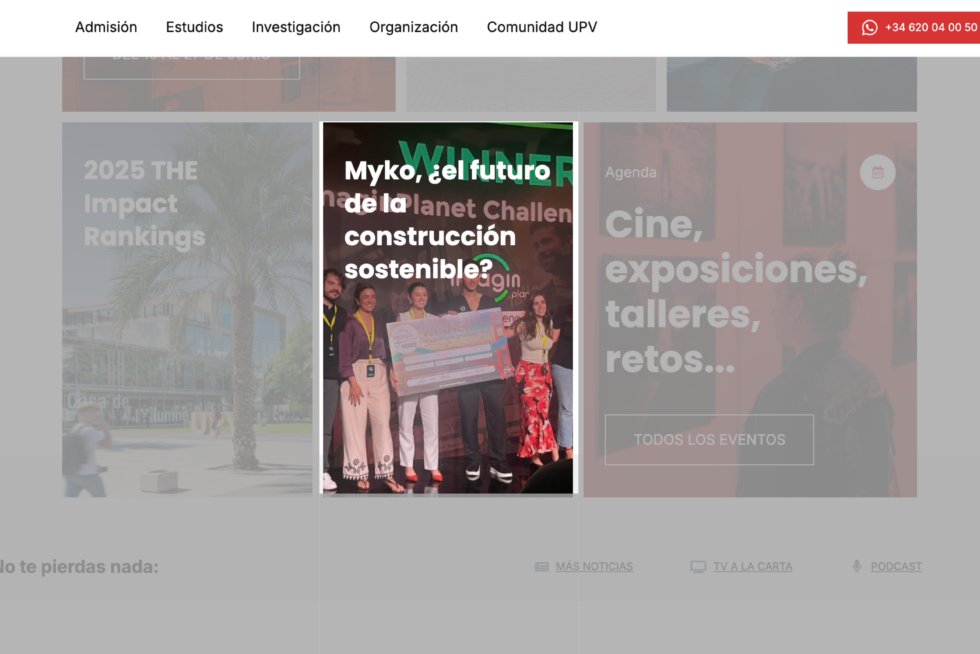
Task: Click the TV screen icon beside TV a la carta
Action: (x=698, y=567)
